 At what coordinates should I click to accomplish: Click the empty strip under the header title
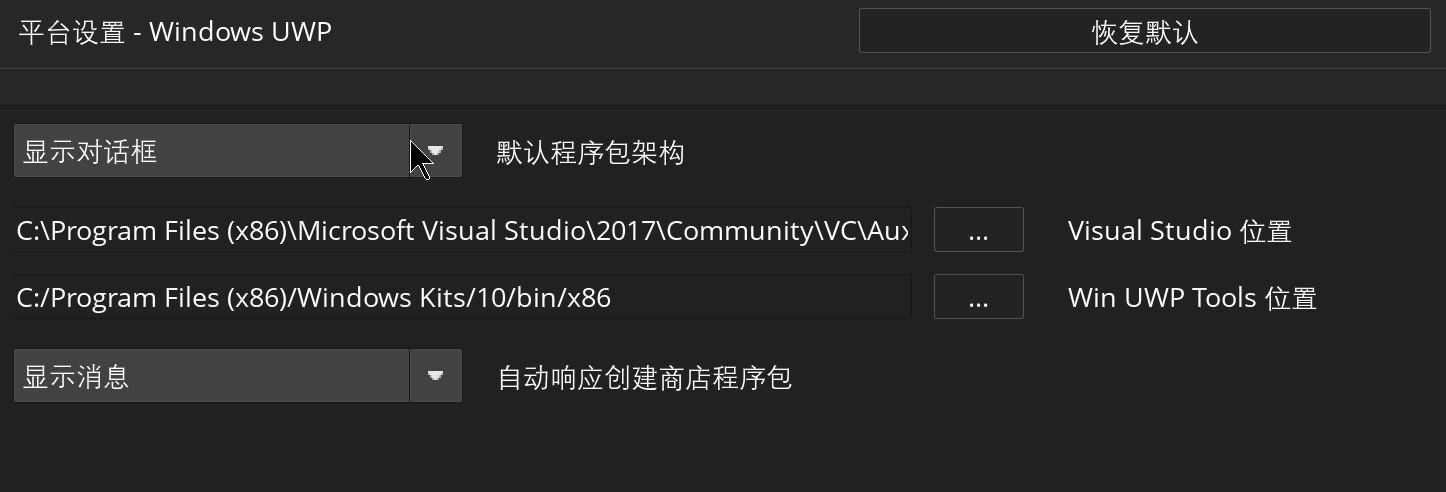tap(723, 87)
